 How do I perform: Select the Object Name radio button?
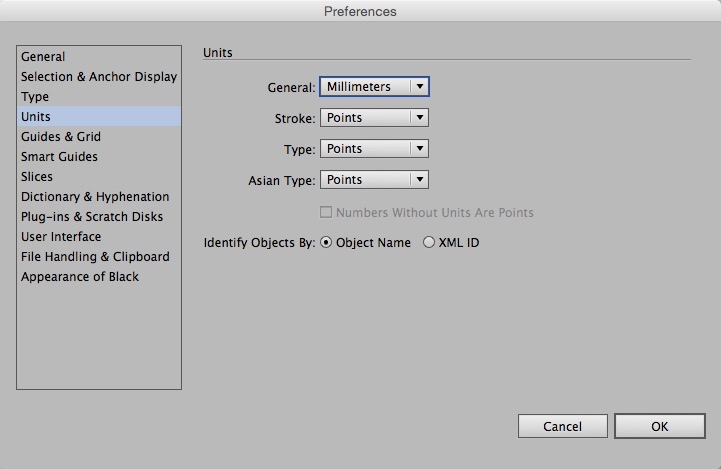pyautogui.click(x=327, y=242)
